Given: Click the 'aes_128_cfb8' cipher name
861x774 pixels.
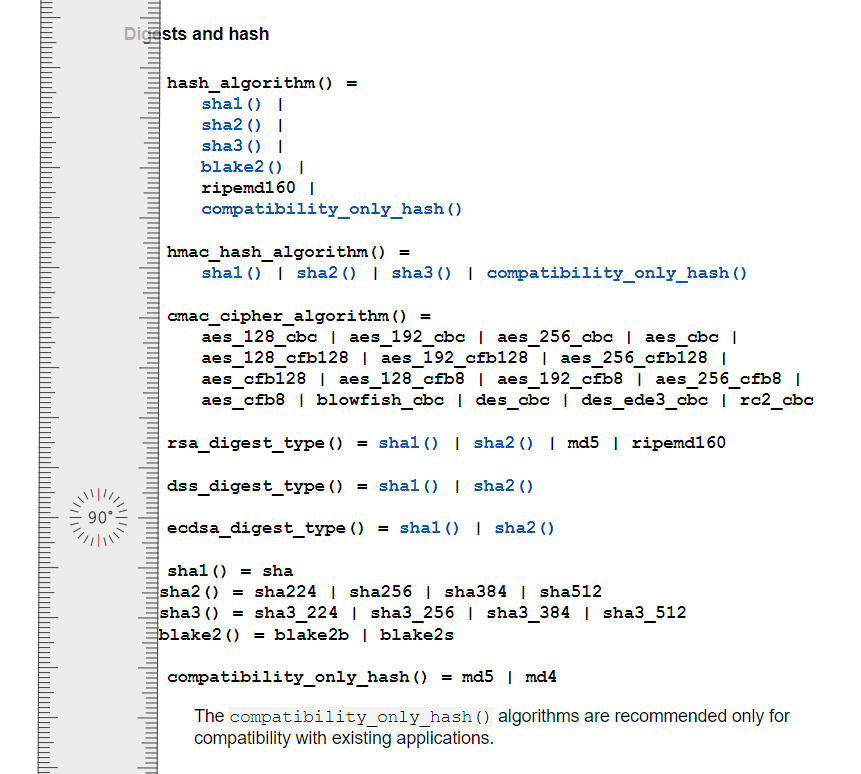Looking at the screenshot, I should tap(401, 379).
